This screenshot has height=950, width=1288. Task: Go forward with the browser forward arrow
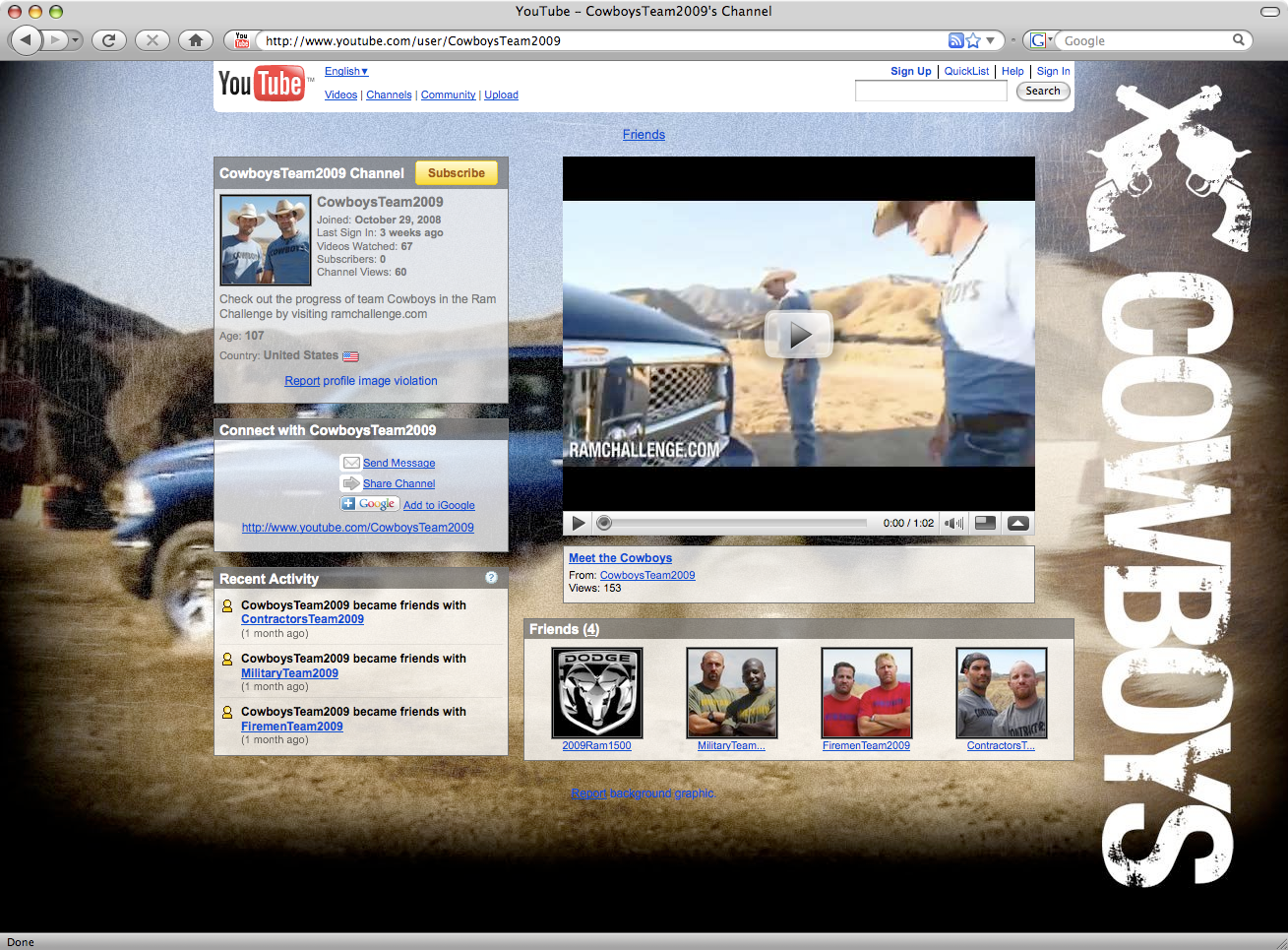[56, 40]
